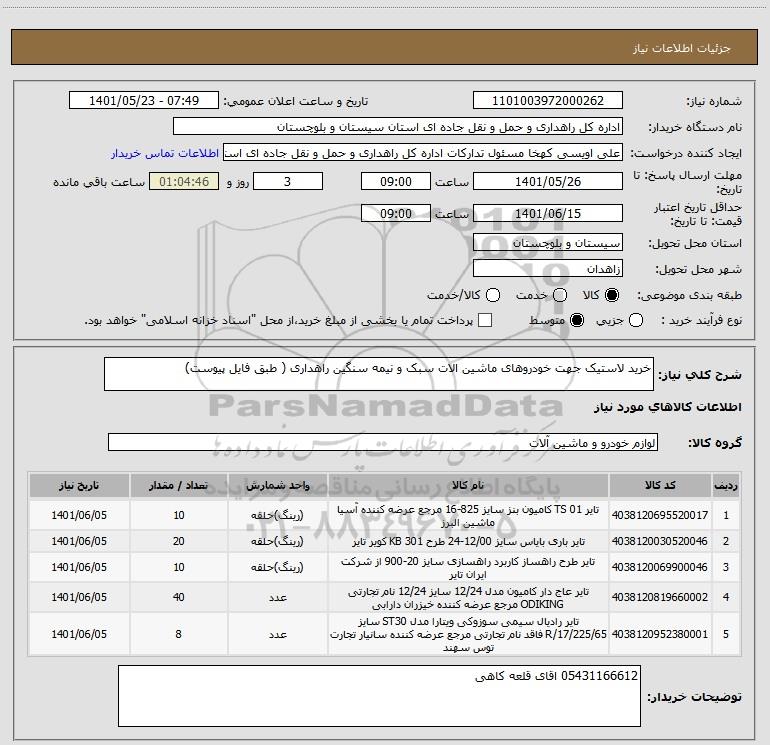Click the buyer notes box with 05431166612
Viewport: 770px width, 745px height.
click(x=379, y=696)
